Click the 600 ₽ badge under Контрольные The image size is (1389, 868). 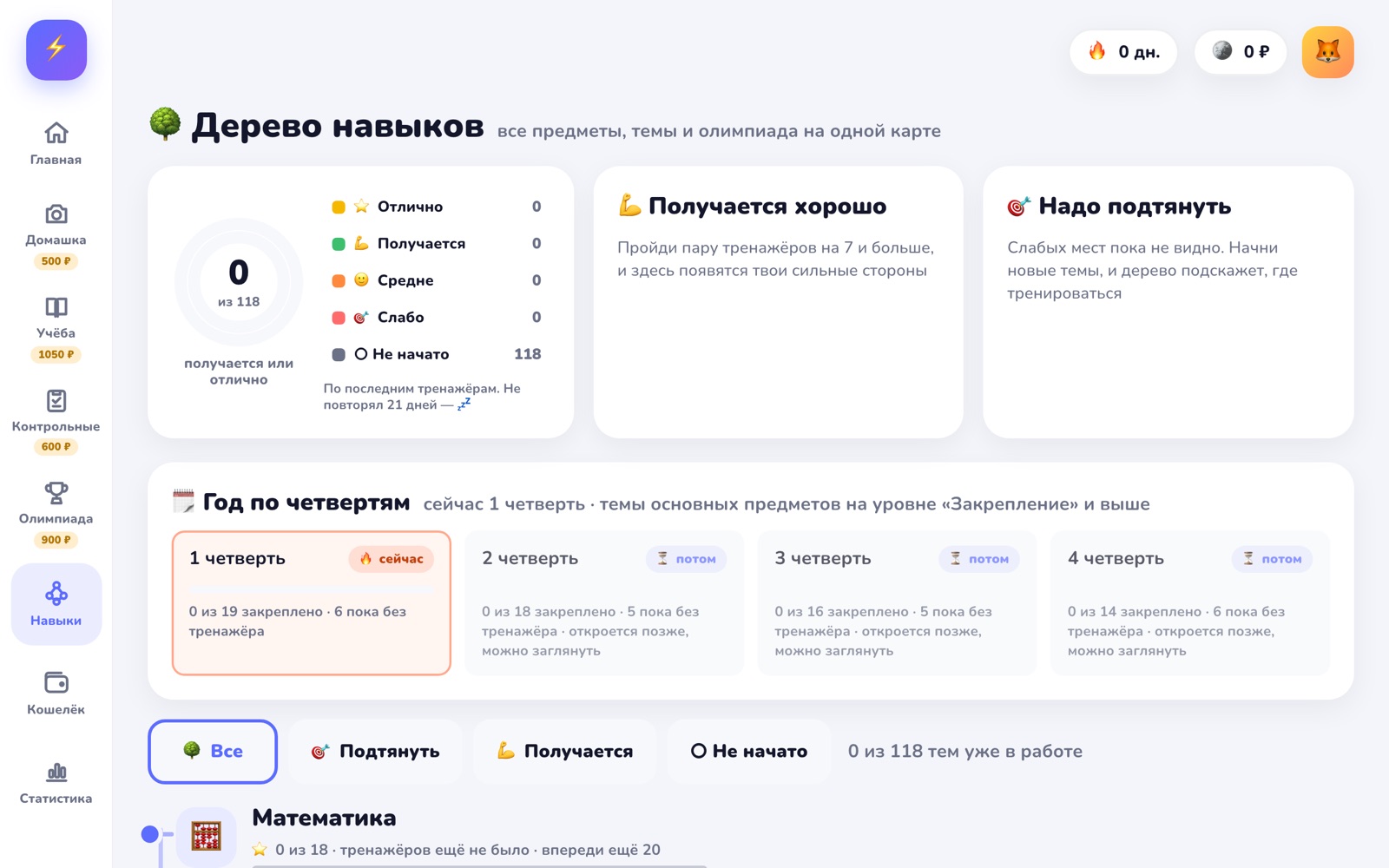(56, 447)
